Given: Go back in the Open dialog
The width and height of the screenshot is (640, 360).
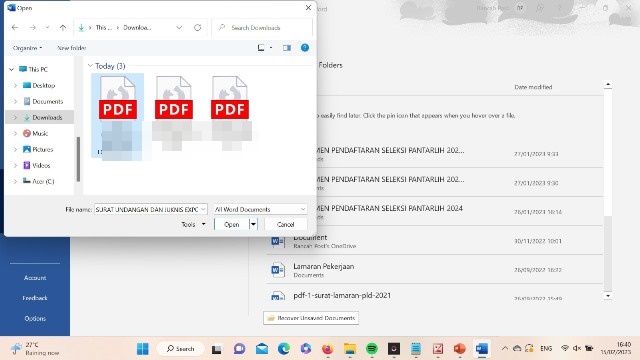Looking at the screenshot, I should tap(15, 27).
